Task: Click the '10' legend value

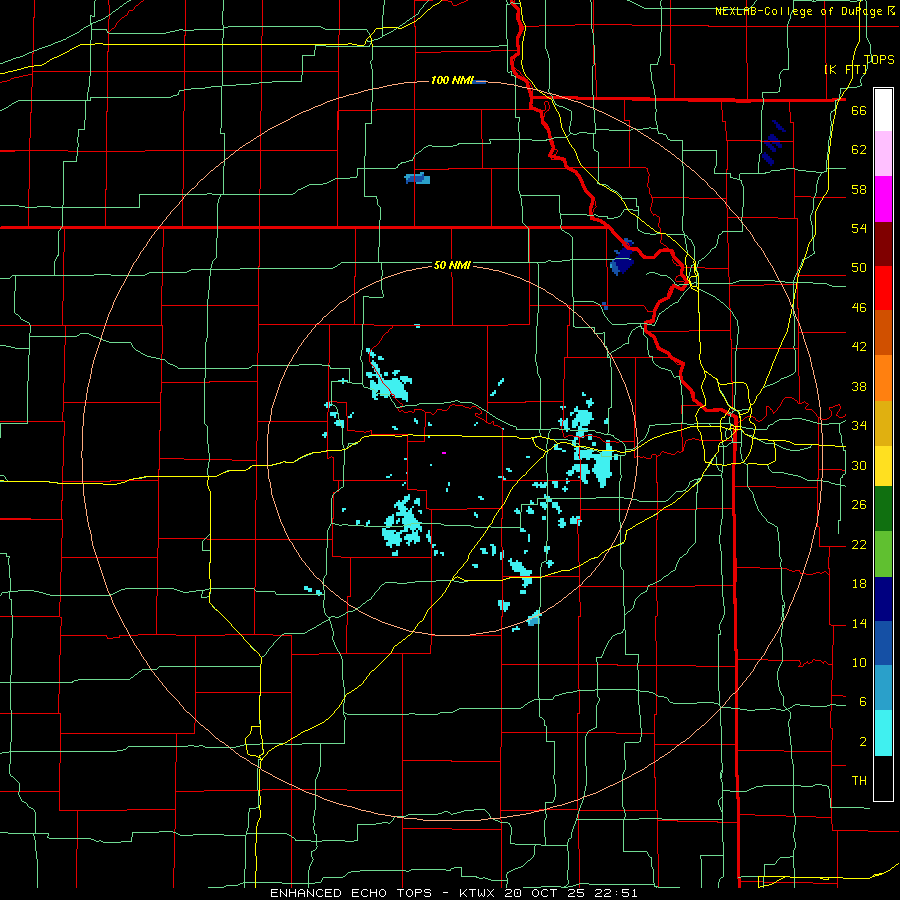Action: coord(859,663)
